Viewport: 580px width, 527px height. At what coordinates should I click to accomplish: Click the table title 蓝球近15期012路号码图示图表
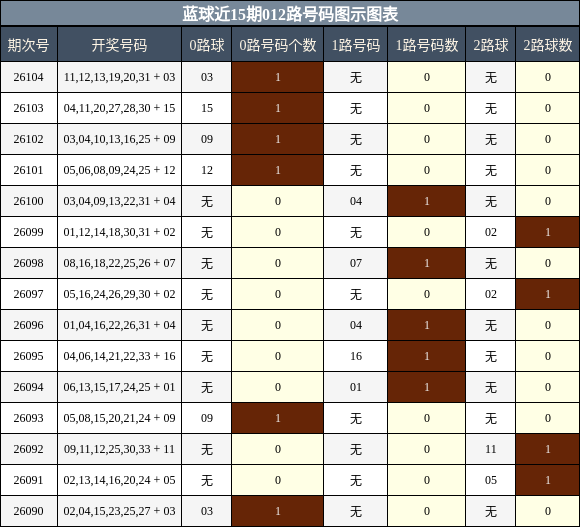click(x=290, y=14)
